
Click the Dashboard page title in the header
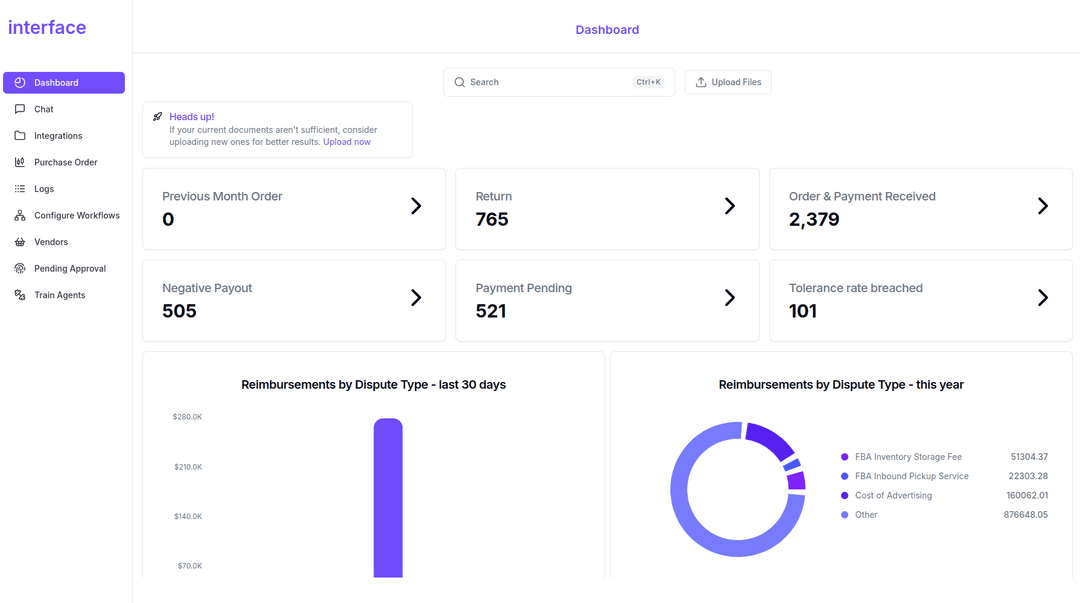pos(608,30)
